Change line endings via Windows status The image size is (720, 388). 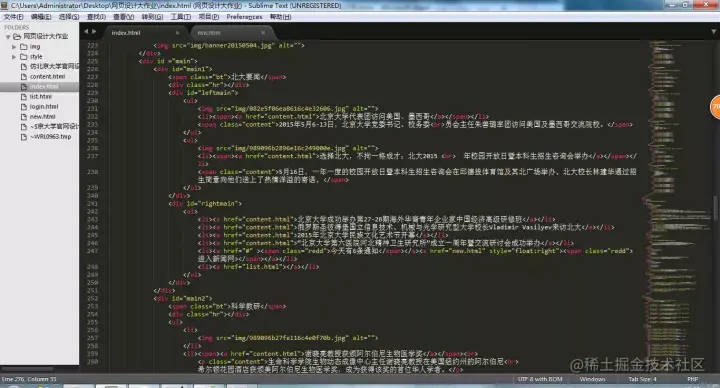point(592,379)
